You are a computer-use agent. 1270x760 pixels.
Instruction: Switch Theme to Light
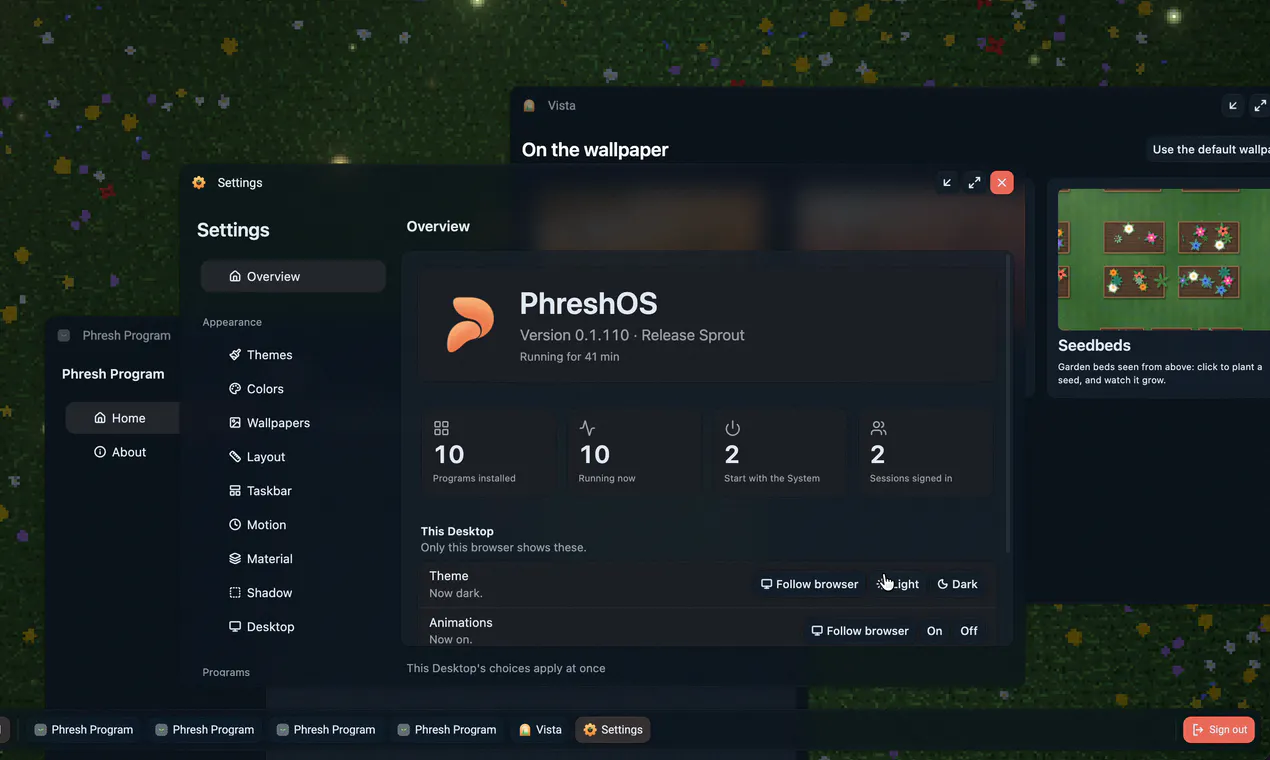tap(898, 584)
